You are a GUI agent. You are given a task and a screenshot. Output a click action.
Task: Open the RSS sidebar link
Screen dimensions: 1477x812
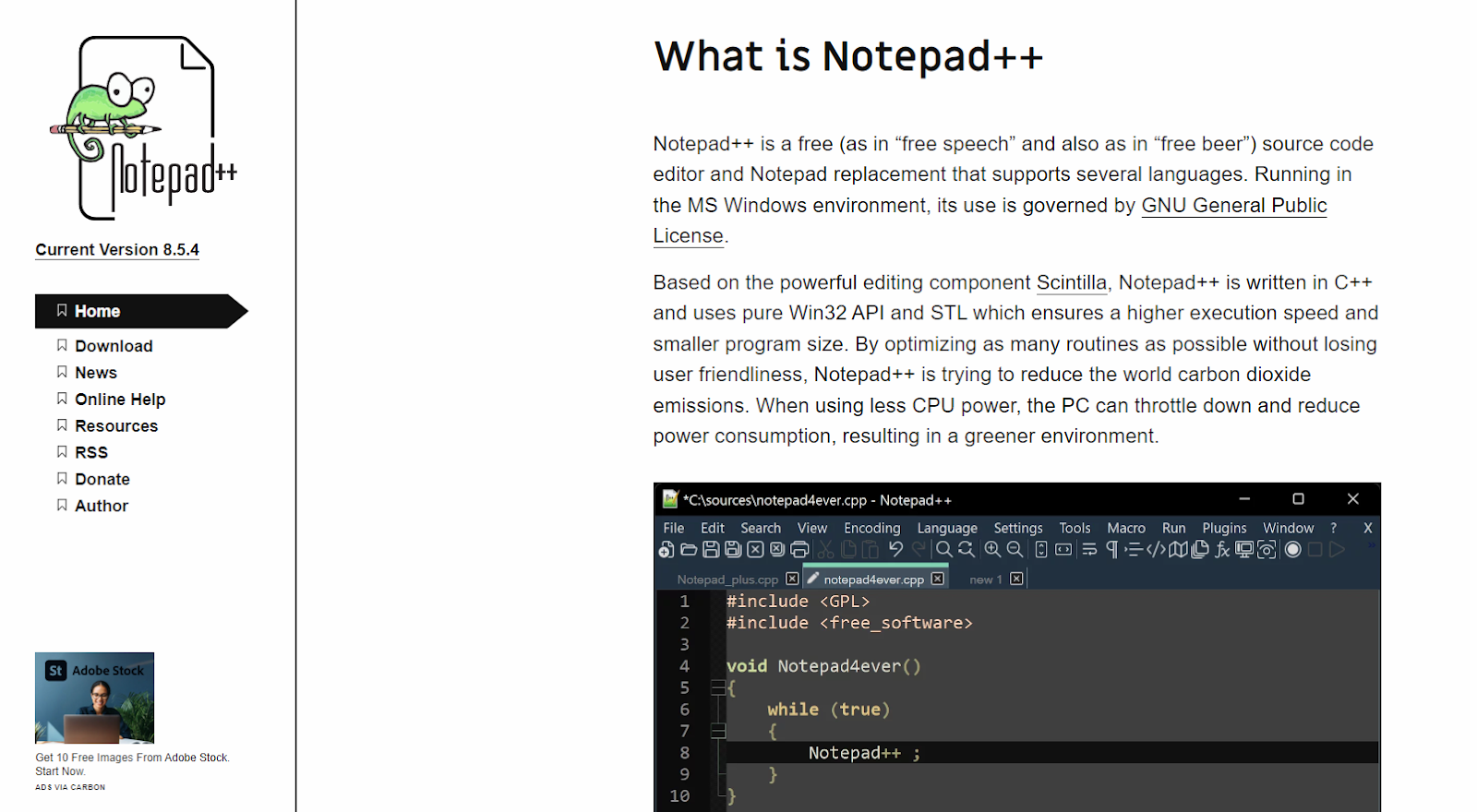[x=91, y=453]
